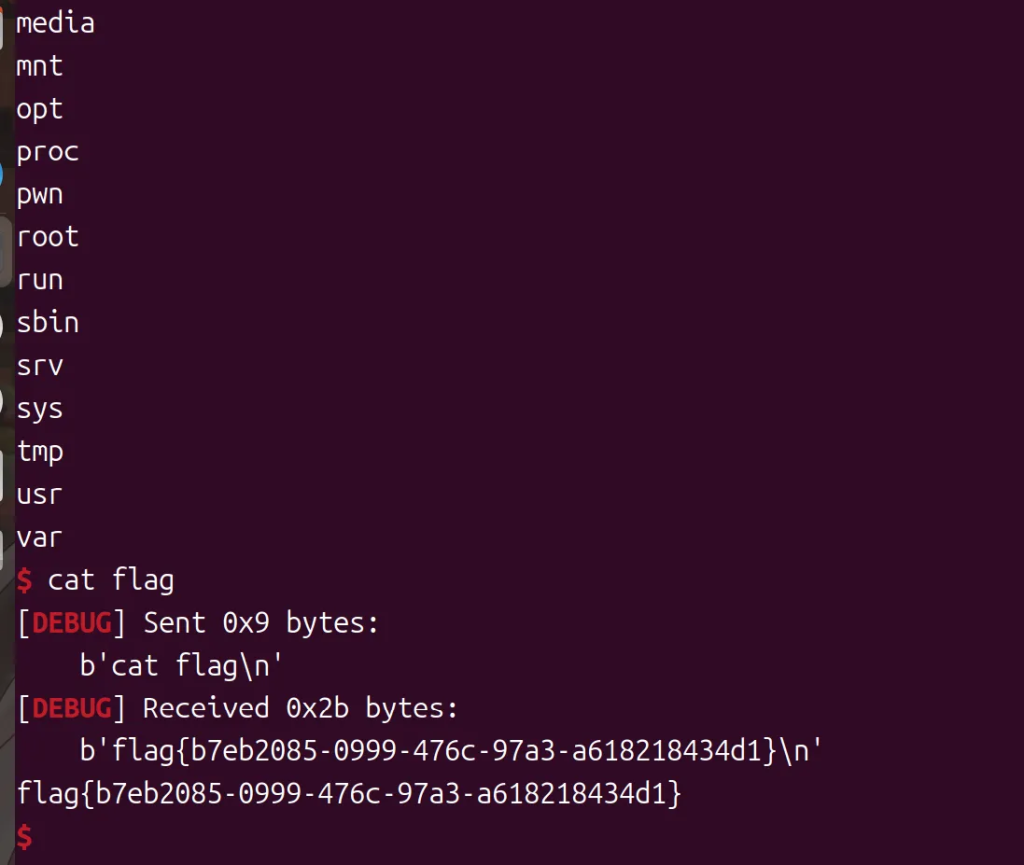Click the "srv" directory entry
Viewport: 1024px width, 865px height.
click(x=40, y=366)
